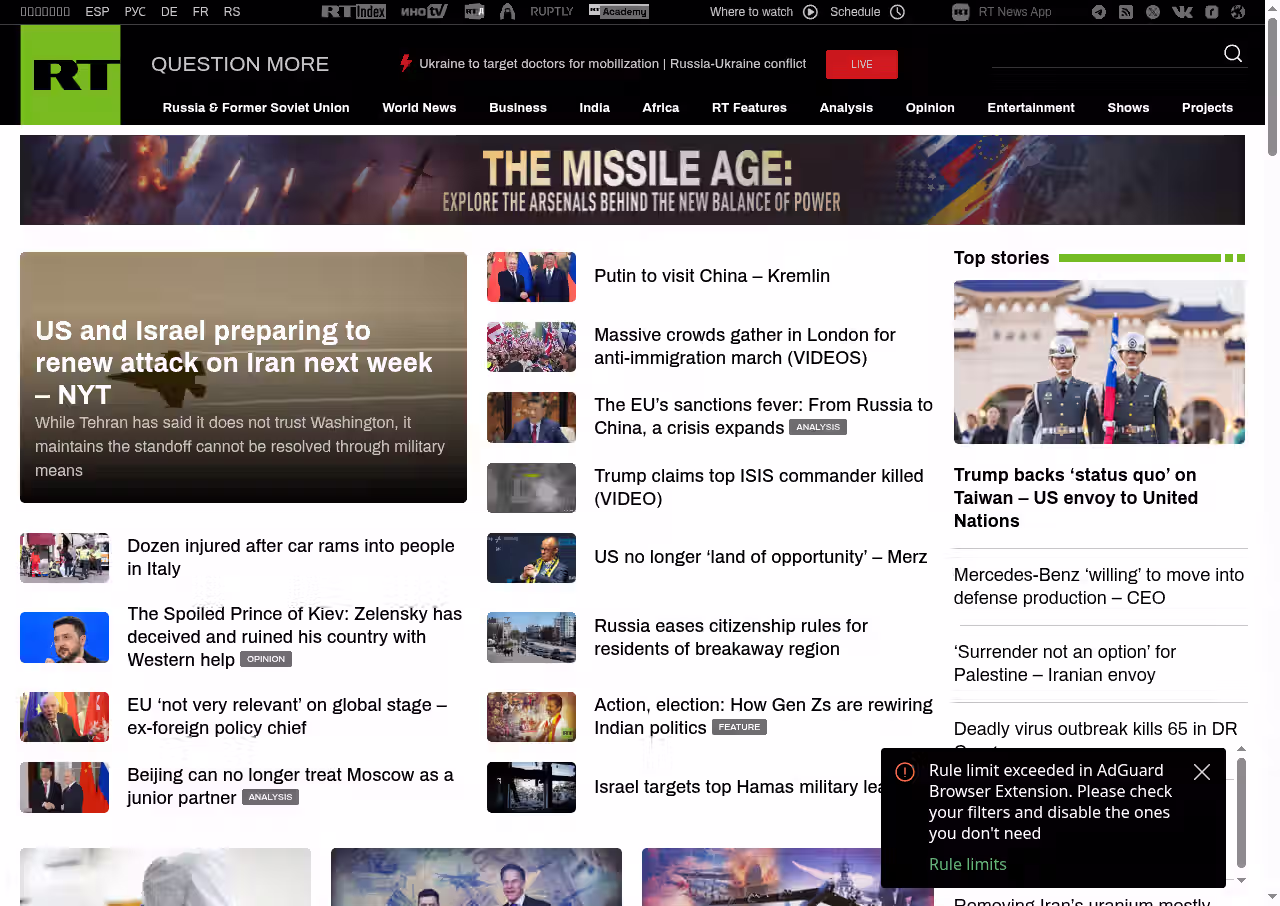Open the search magnifier icon

click(1233, 54)
